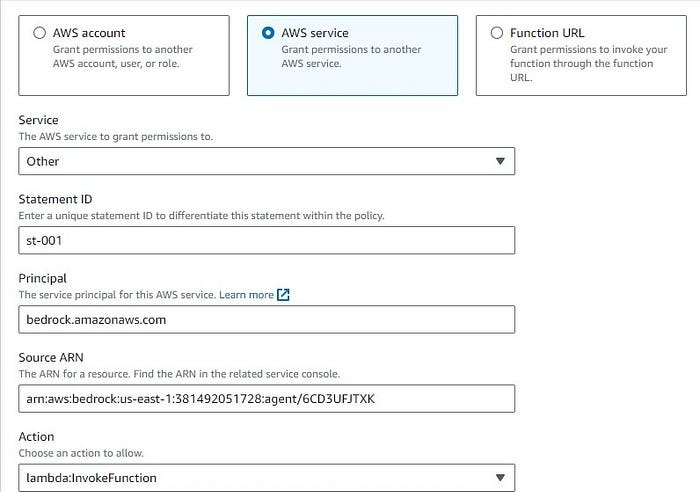Click the Source ARN input field

tap(266, 399)
